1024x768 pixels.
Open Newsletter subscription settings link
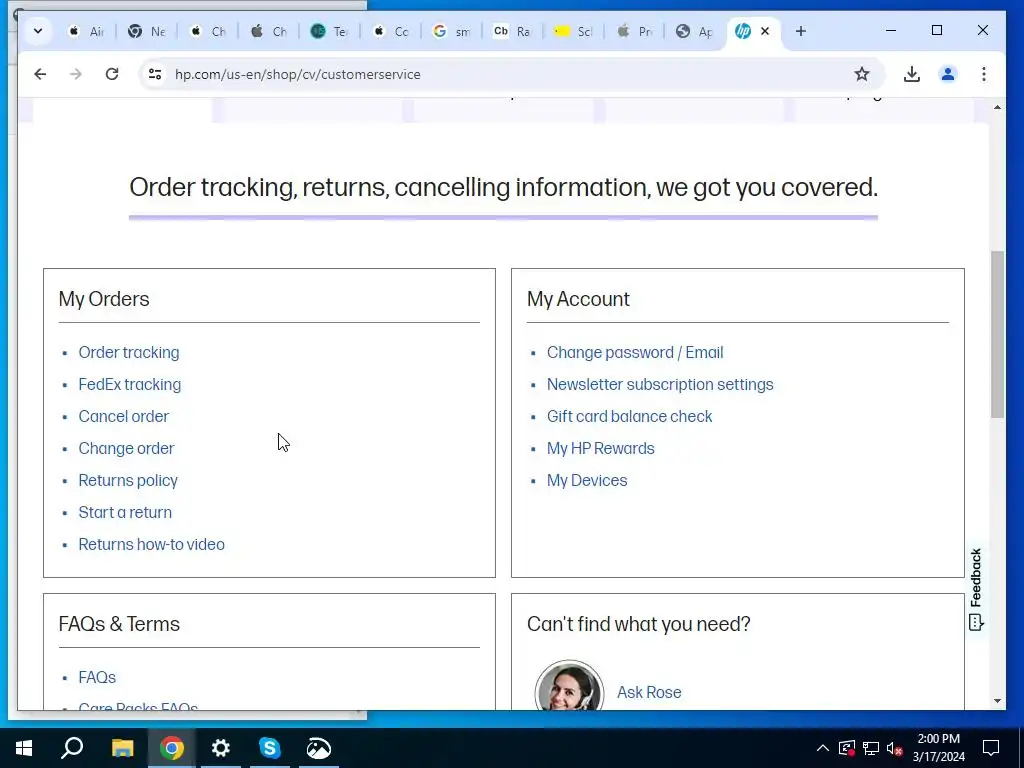[x=660, y=385]
